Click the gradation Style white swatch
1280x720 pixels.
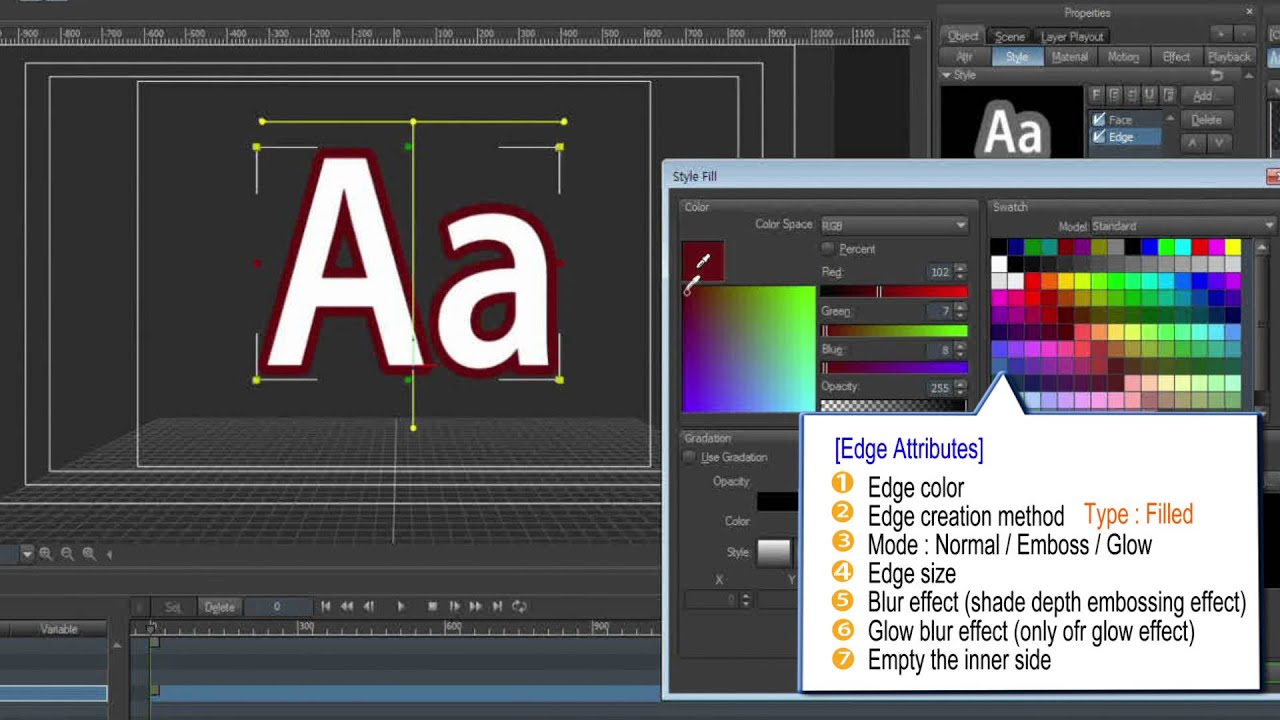pos(774,552)
